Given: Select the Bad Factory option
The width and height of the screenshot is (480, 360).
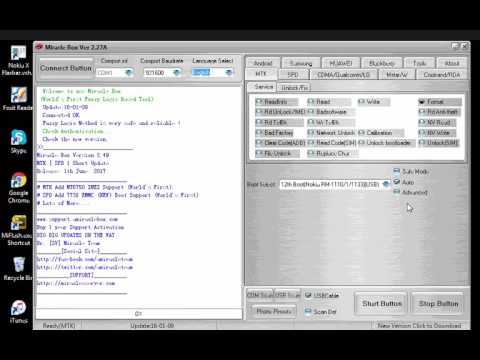Looking at the screenshot, I should click(274, 133).
